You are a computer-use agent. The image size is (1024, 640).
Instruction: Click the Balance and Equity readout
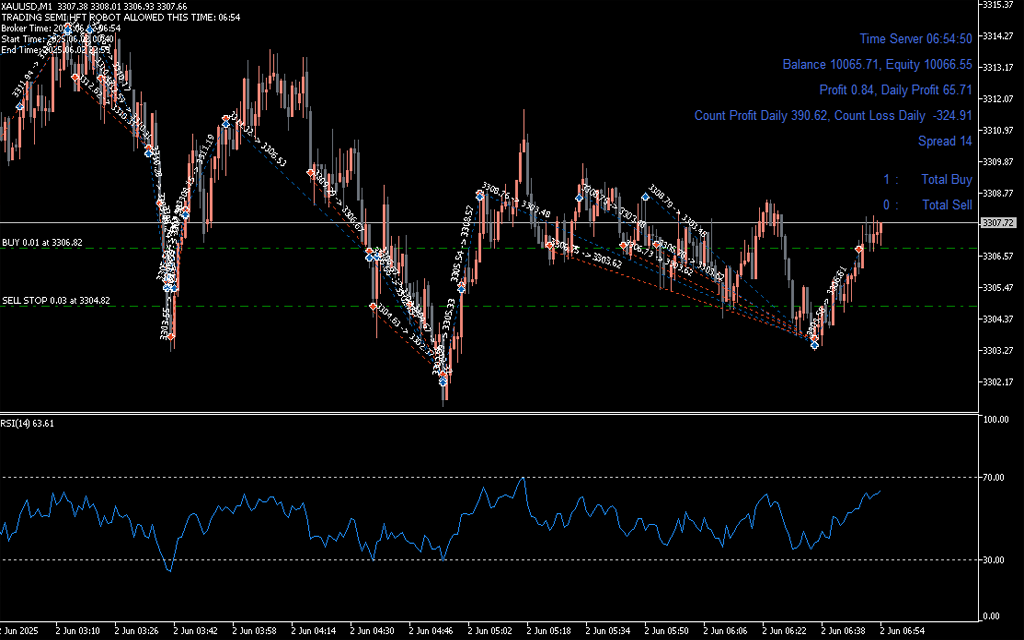(877, 65)
